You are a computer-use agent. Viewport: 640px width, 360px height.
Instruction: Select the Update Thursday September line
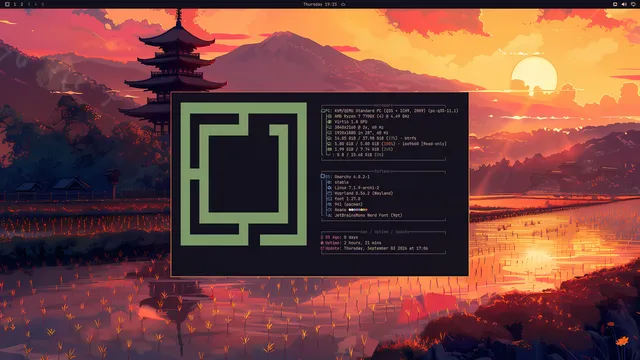tap(374, 248)
